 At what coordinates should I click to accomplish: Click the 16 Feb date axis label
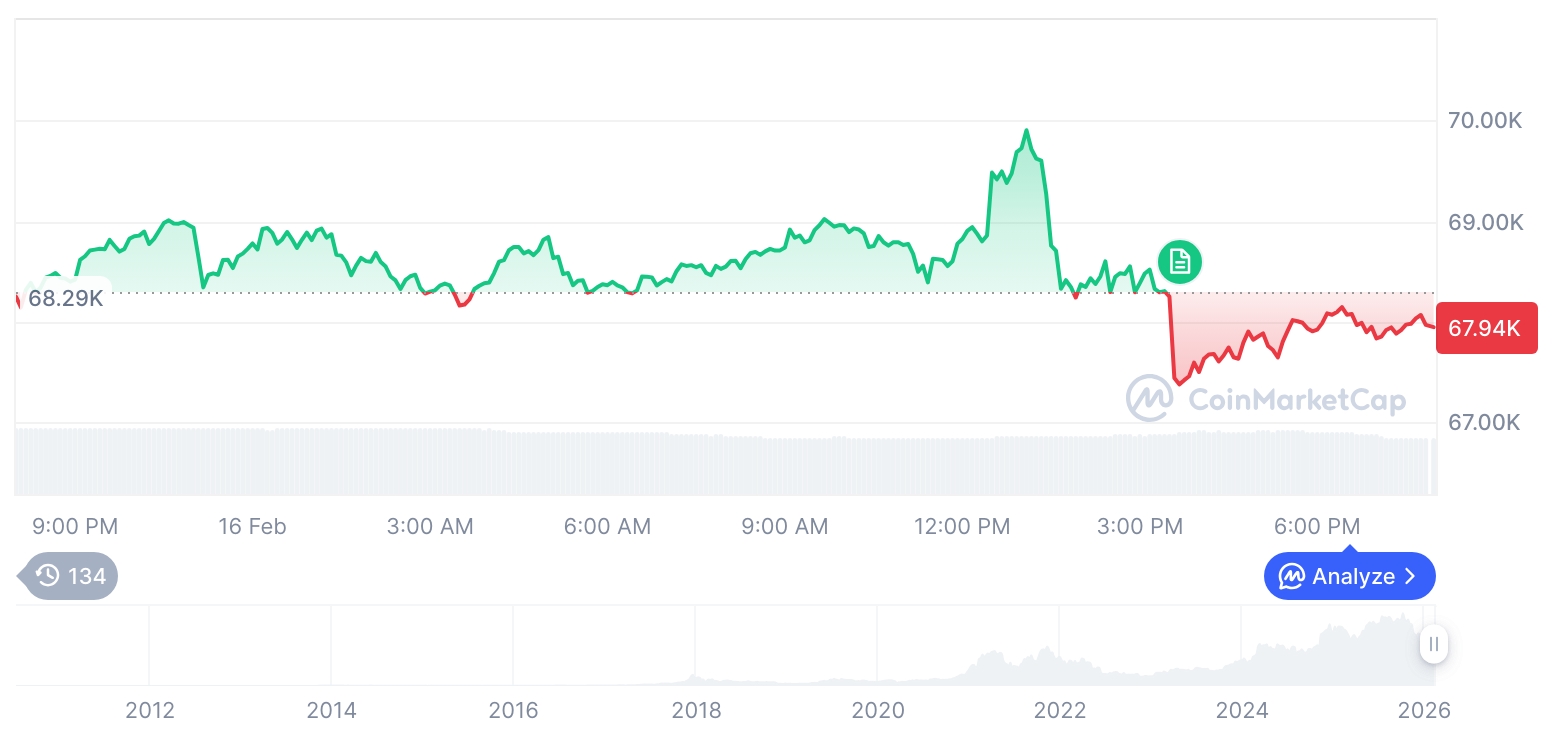click(252, 526)
